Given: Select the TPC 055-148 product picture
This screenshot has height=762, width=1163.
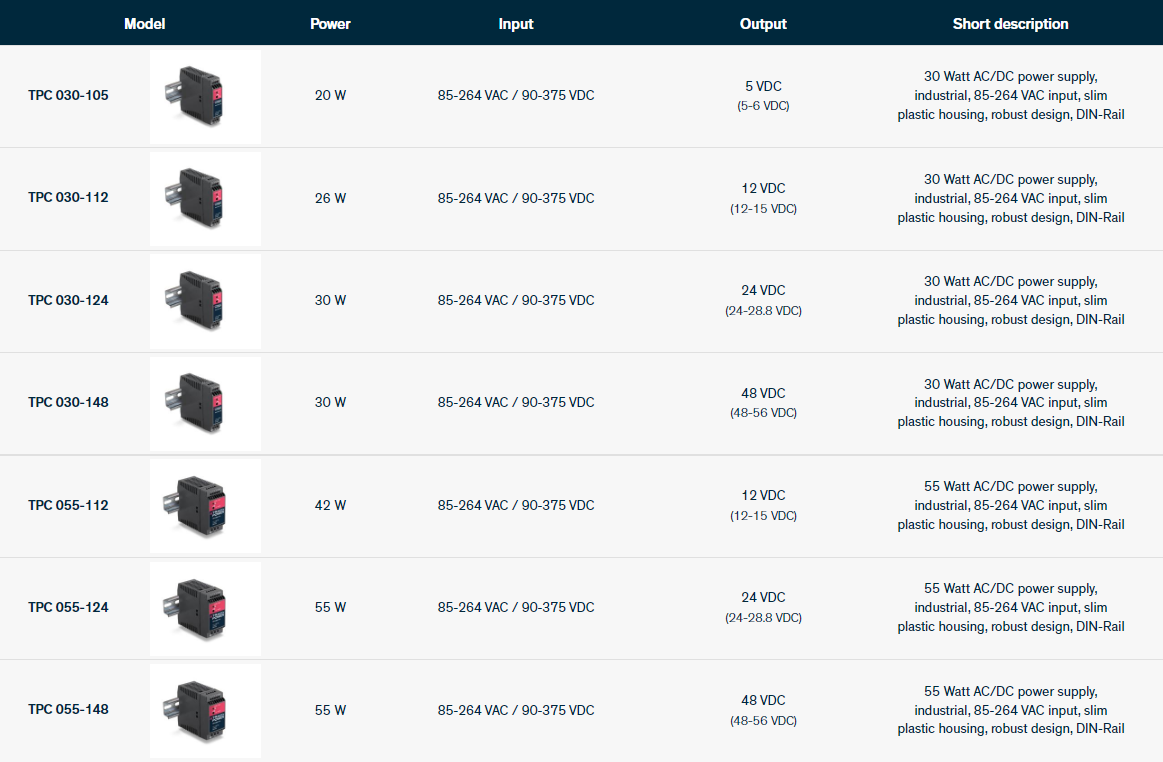Looking at the screenshot, I should click(x=205, y=709).
